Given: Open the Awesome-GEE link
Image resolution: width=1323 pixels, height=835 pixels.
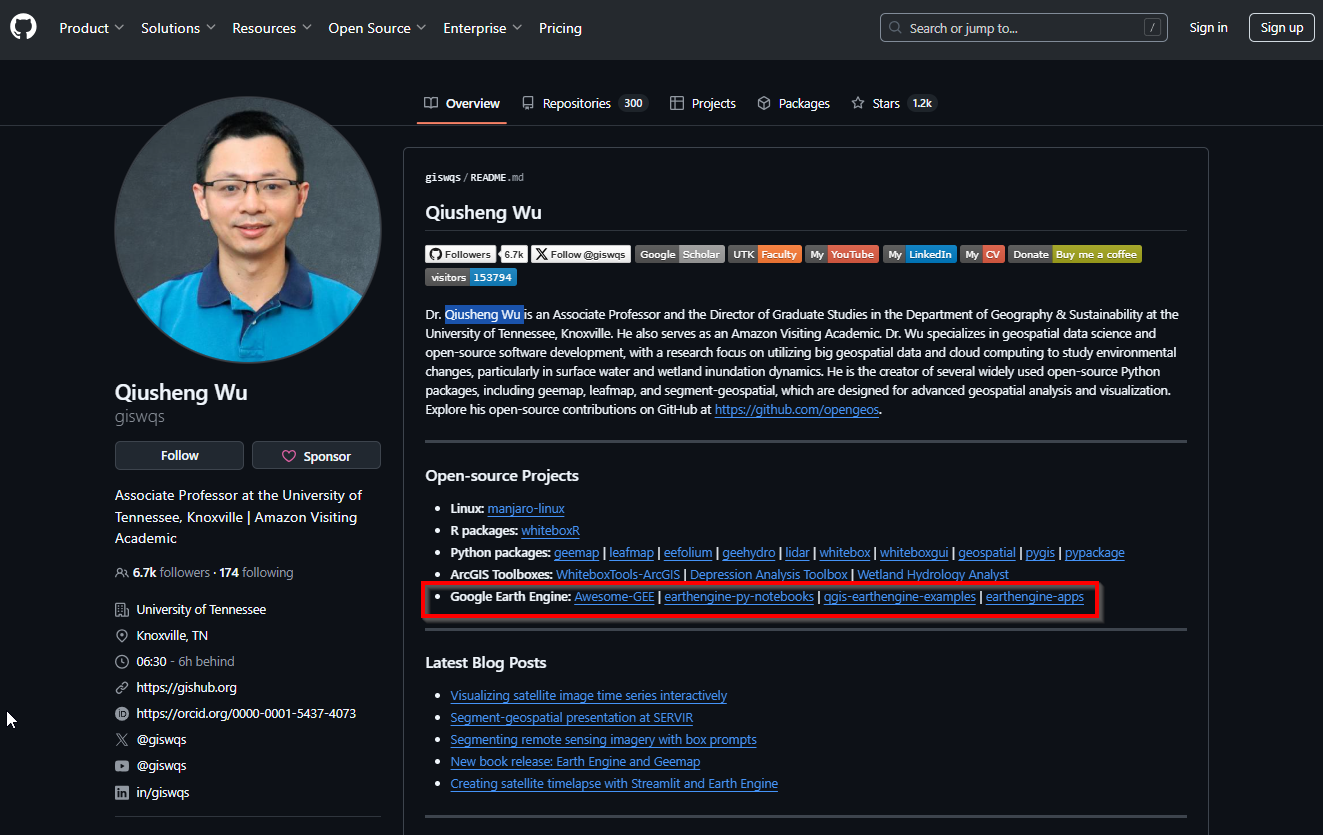Looking at the screenshot, I should (615, 597).
